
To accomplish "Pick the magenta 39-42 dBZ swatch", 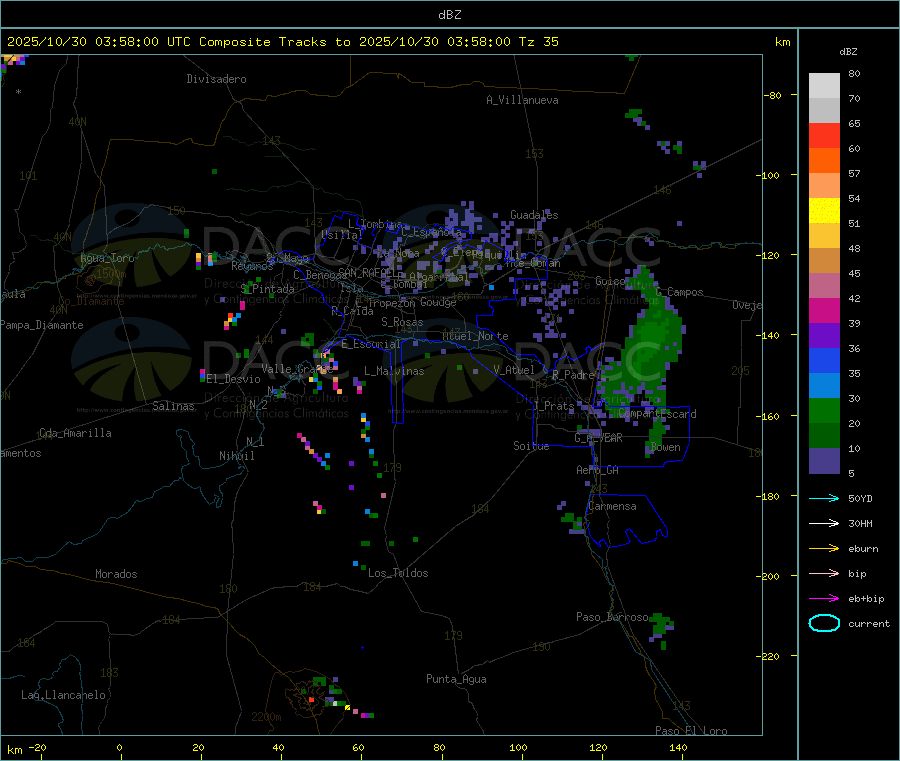I will (824, 311).
